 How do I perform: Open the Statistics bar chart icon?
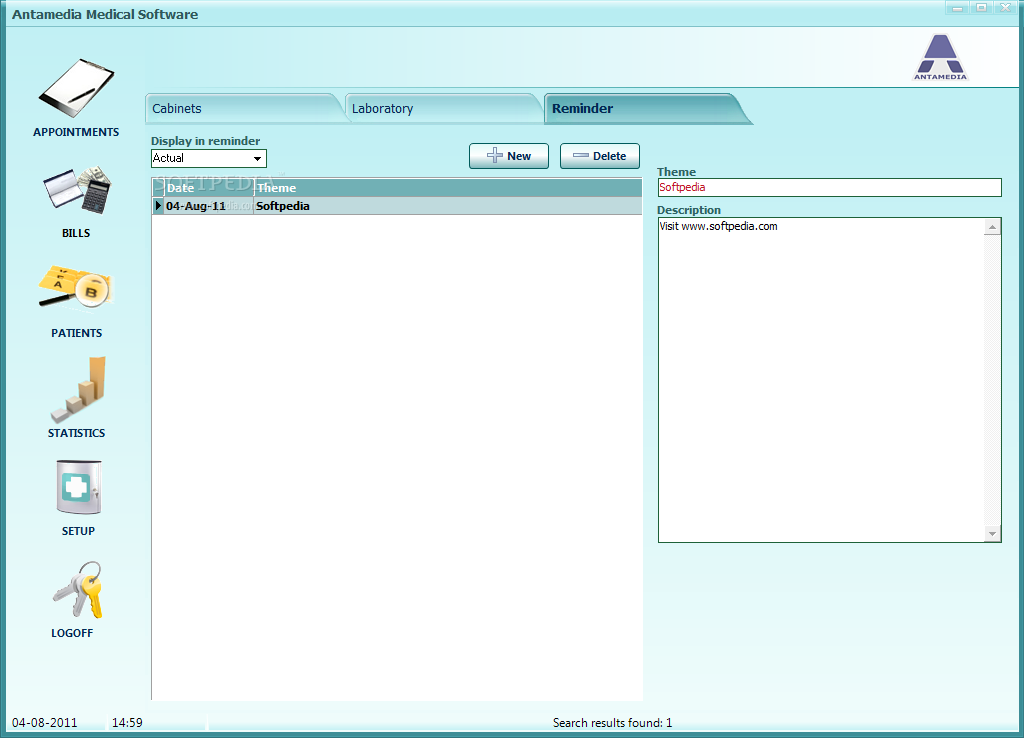point(78,389)
